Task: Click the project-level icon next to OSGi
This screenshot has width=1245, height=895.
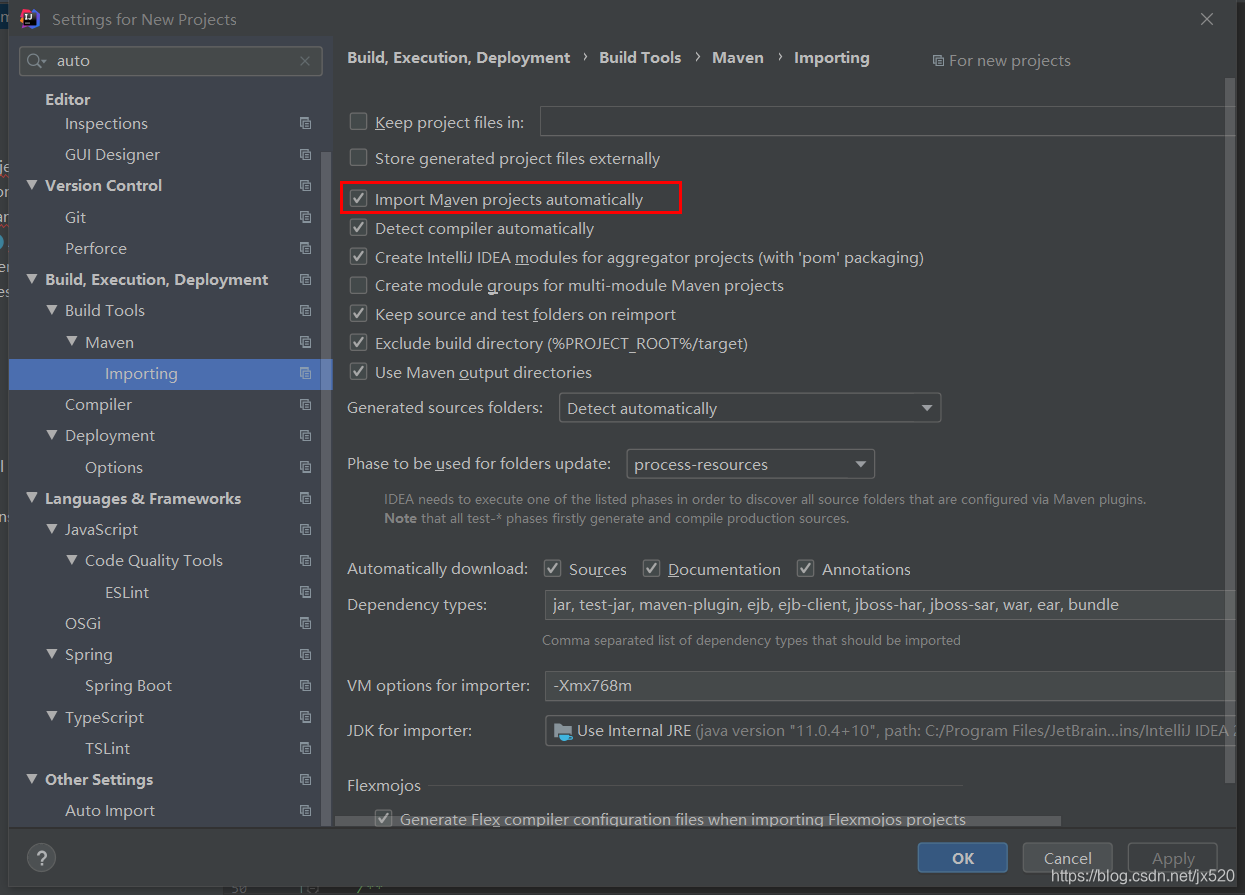Action: [x=305, y=624]
